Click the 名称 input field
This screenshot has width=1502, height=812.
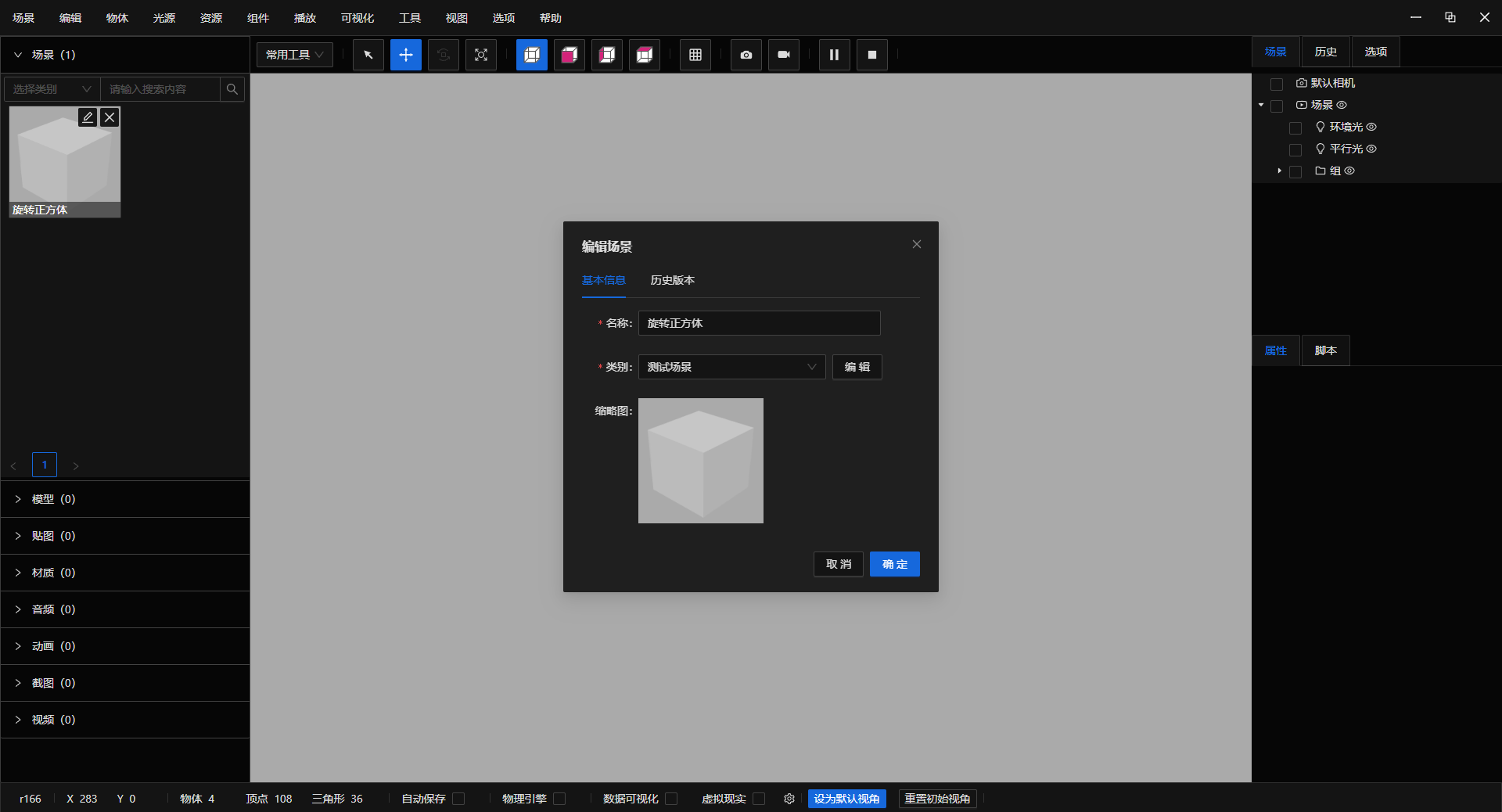point(759,323)
